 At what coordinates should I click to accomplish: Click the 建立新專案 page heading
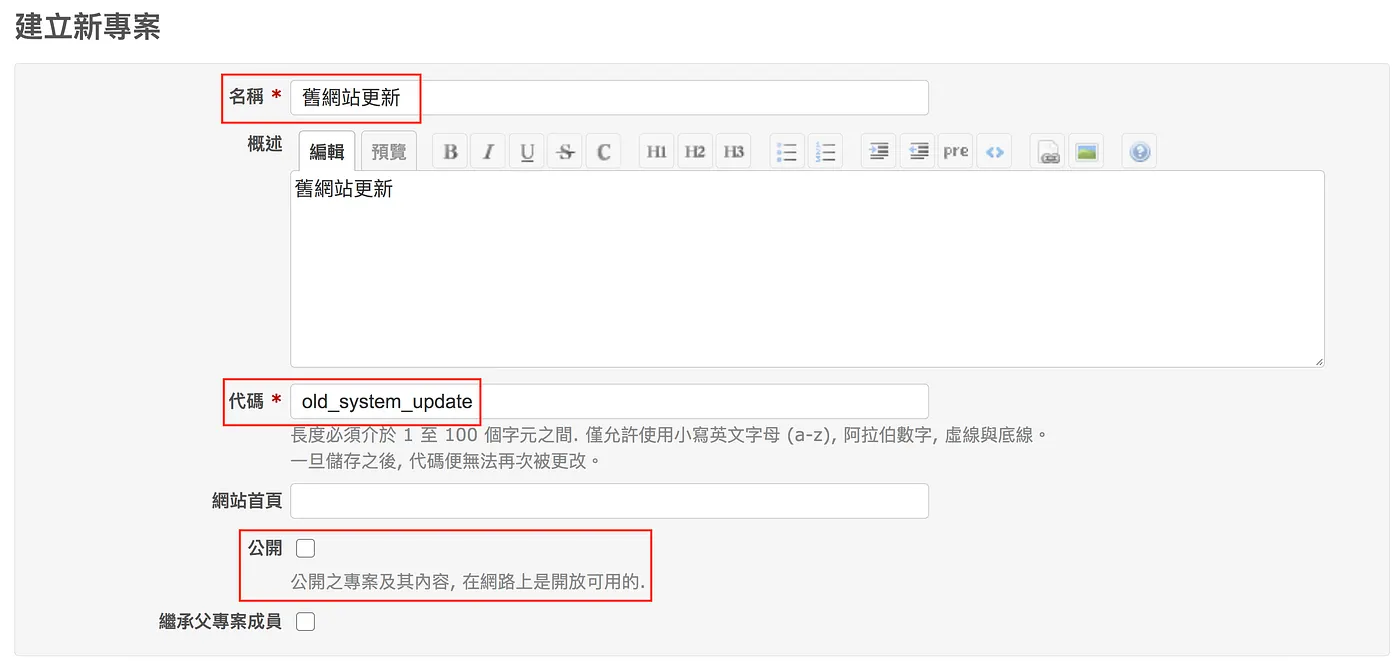[x=88, y=27]
